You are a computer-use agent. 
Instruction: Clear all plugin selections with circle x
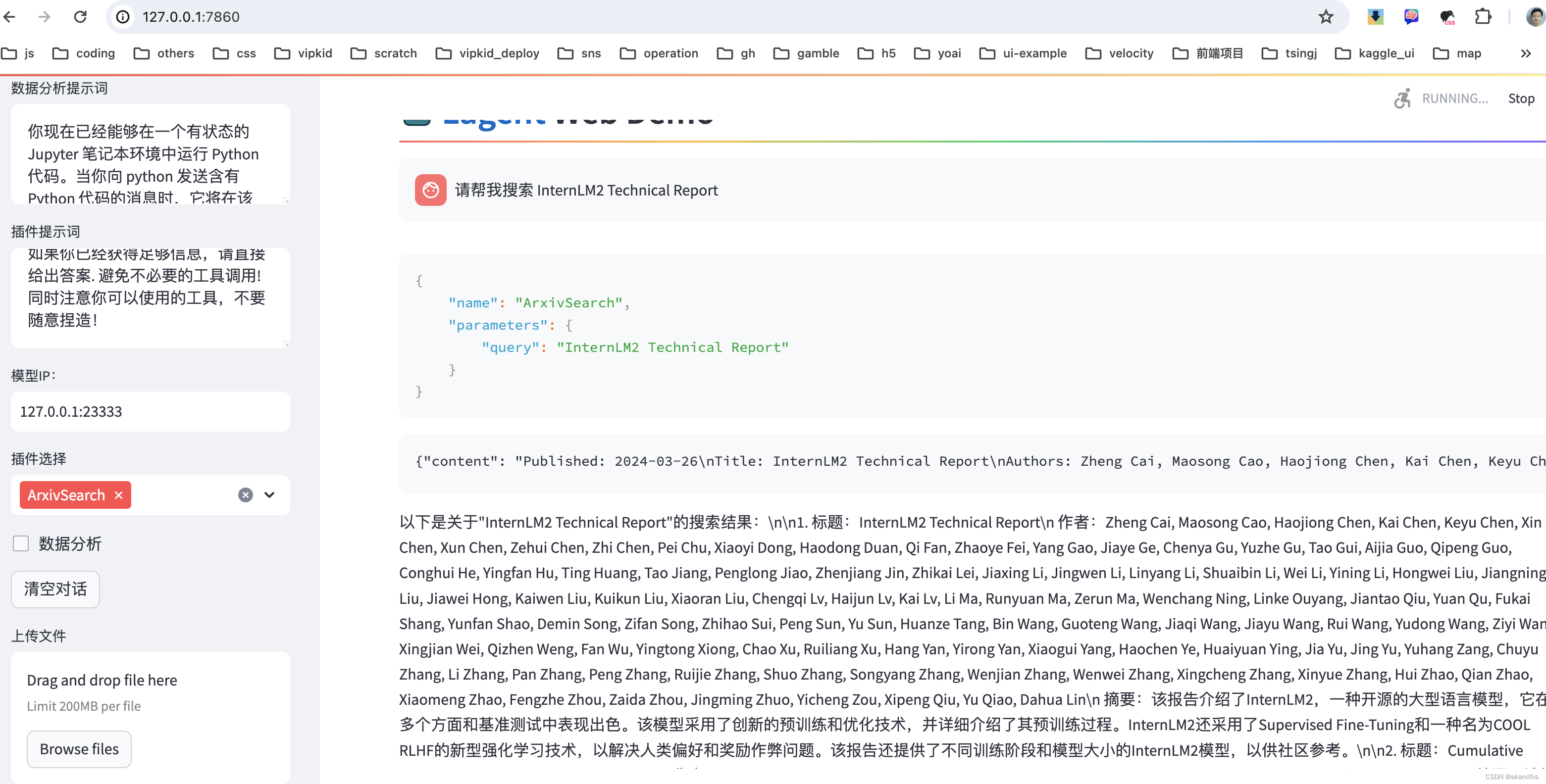pos(246,495)
